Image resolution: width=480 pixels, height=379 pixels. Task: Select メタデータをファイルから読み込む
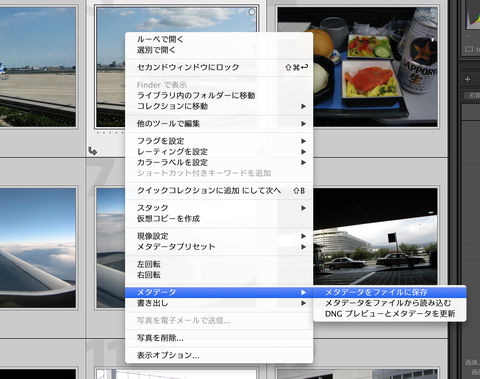(x=390, y=303)
